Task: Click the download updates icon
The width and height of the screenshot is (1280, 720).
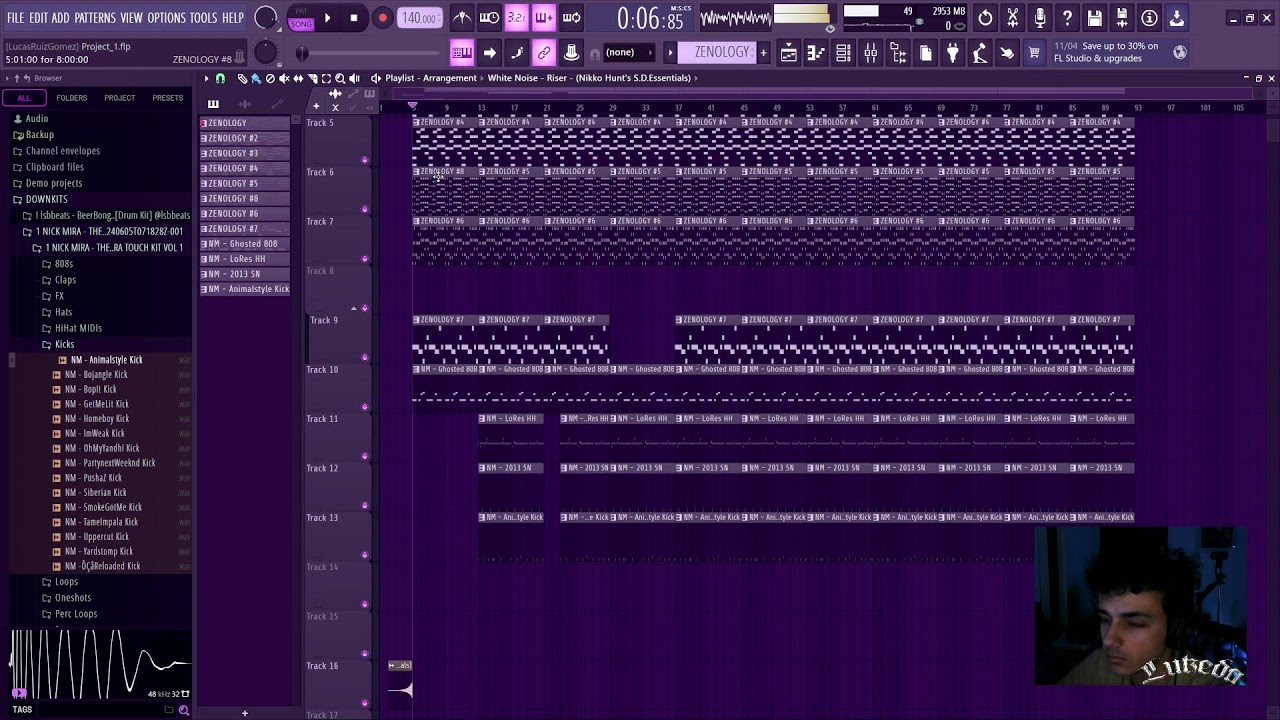Action: click(1177, 17)
